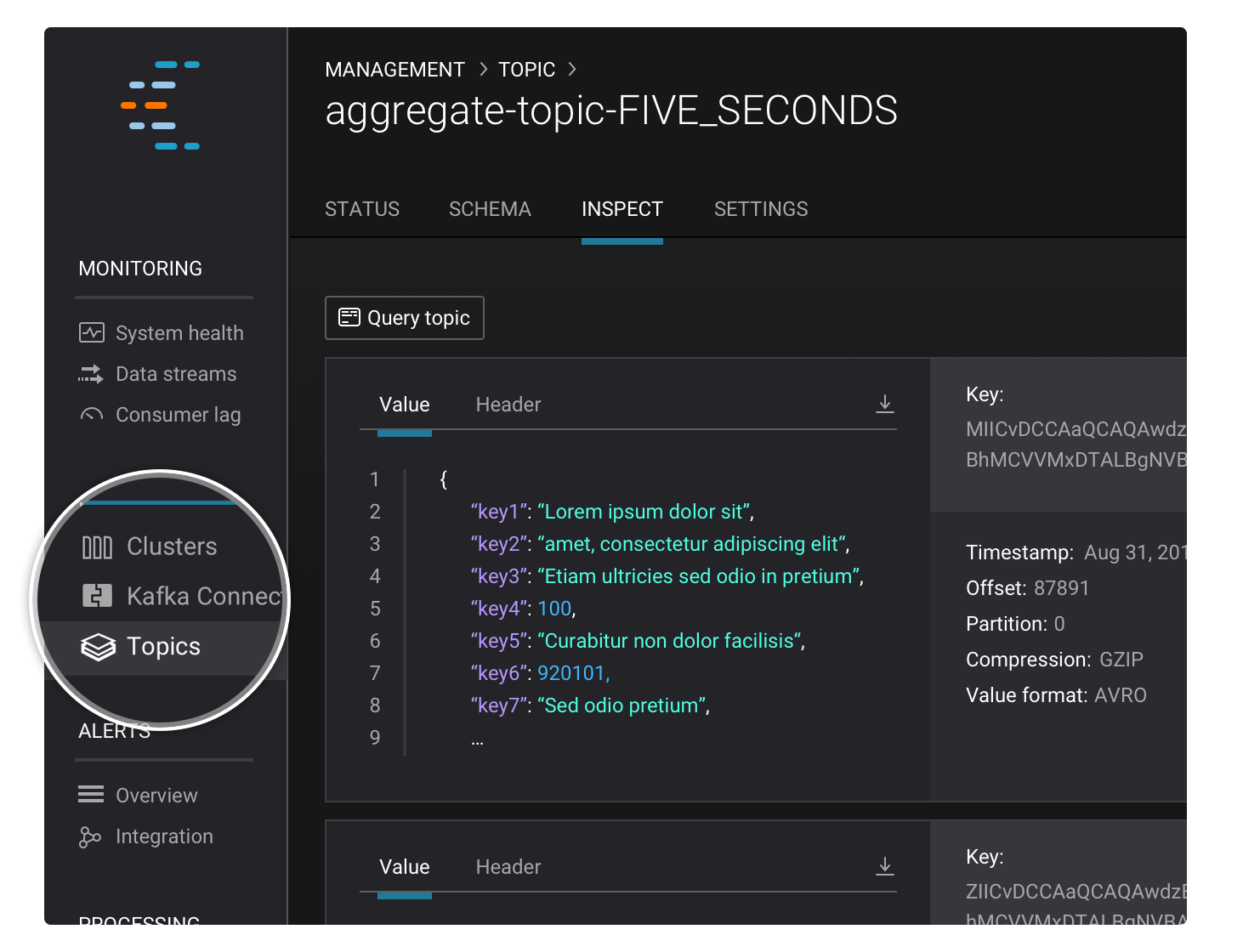Open Kafka Connect

(196, 596)
